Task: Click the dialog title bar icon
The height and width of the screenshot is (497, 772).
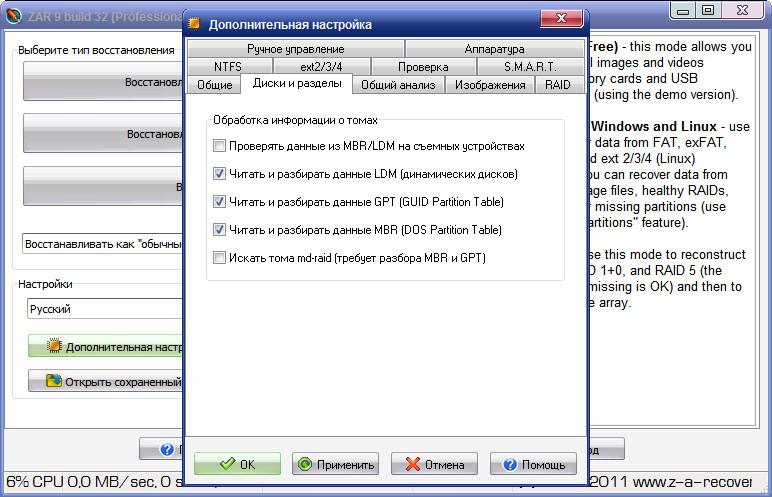Action: (195, 24)
